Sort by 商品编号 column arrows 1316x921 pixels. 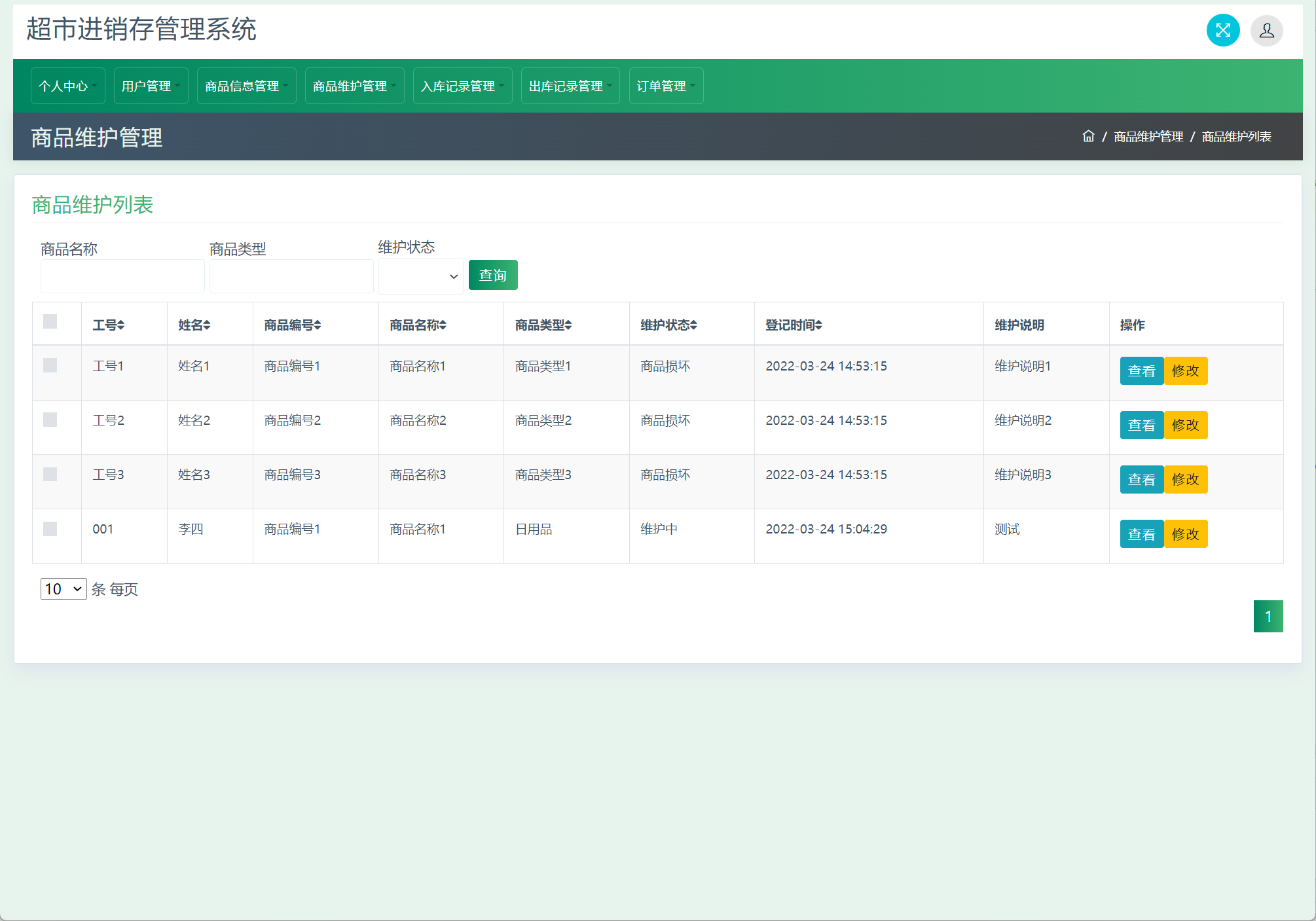(x=318, y=325)
